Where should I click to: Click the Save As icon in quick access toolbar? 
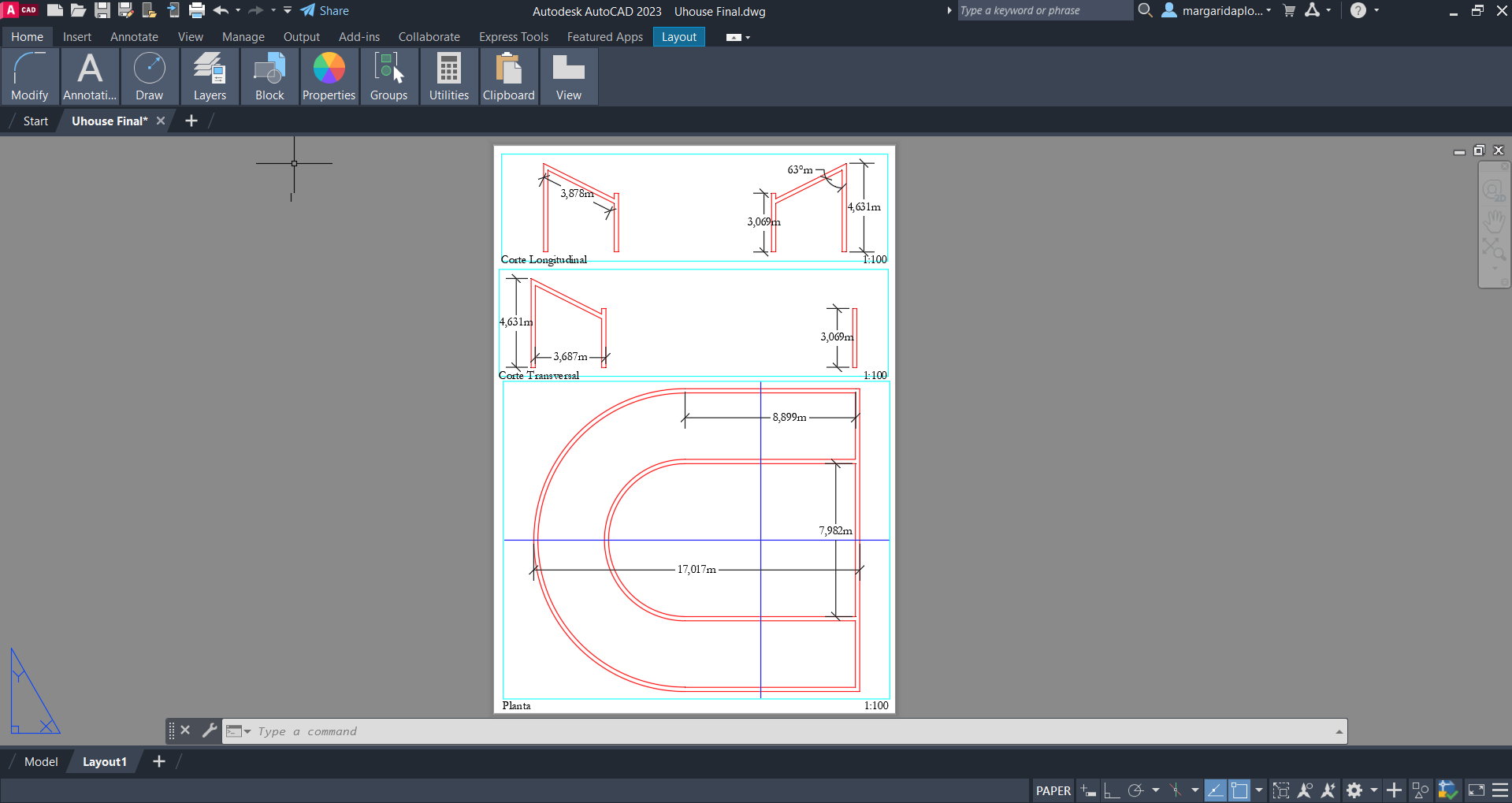coord(125,11)
